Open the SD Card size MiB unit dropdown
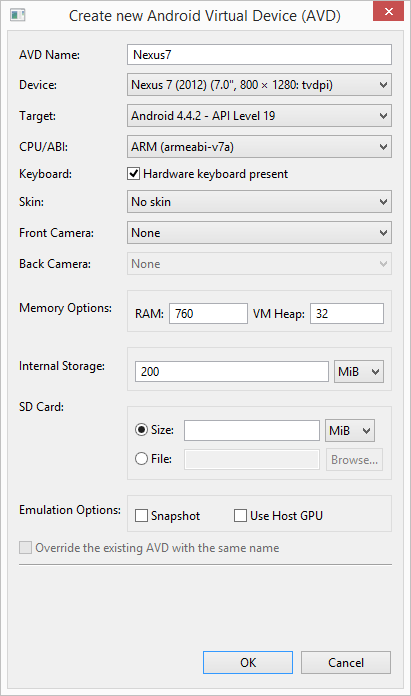Screen dimensions: 411x696 pyautogui.click(x=350, y=431)
